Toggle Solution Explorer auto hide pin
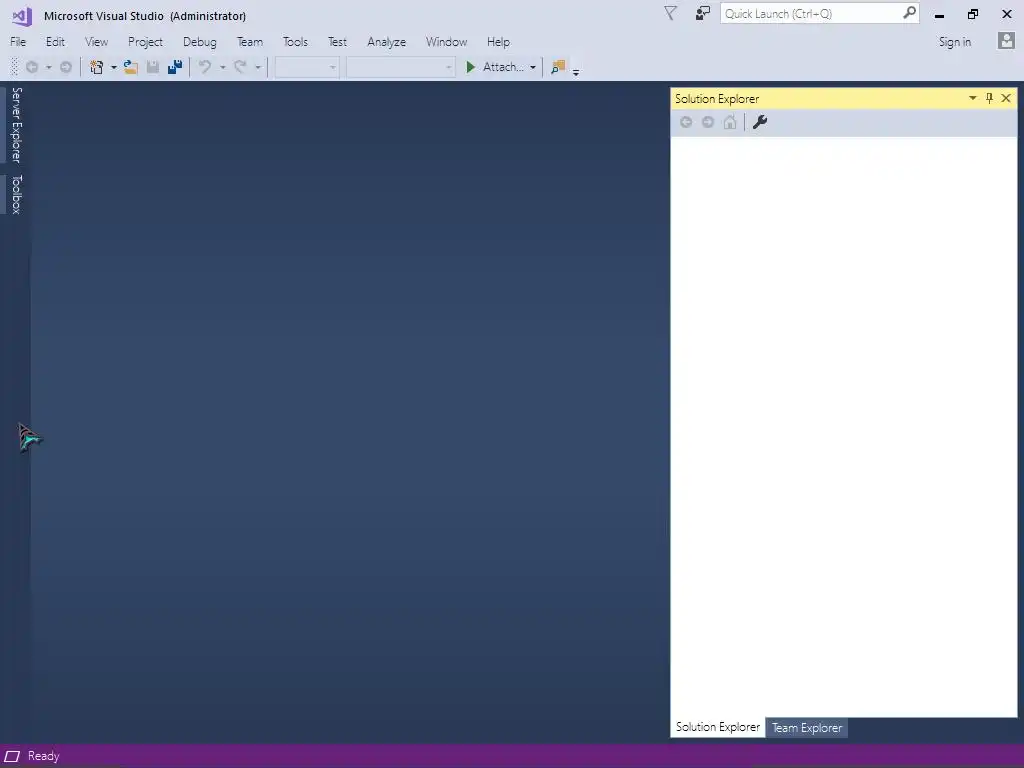This screenshot has width=1024, height=768. point(989,98)
